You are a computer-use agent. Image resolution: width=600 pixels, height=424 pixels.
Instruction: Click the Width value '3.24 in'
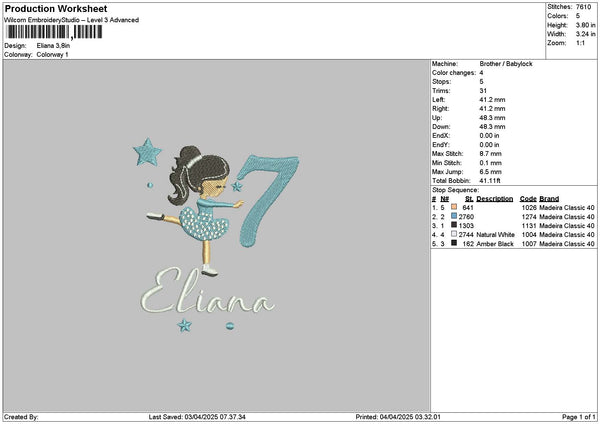coord(585,34)
